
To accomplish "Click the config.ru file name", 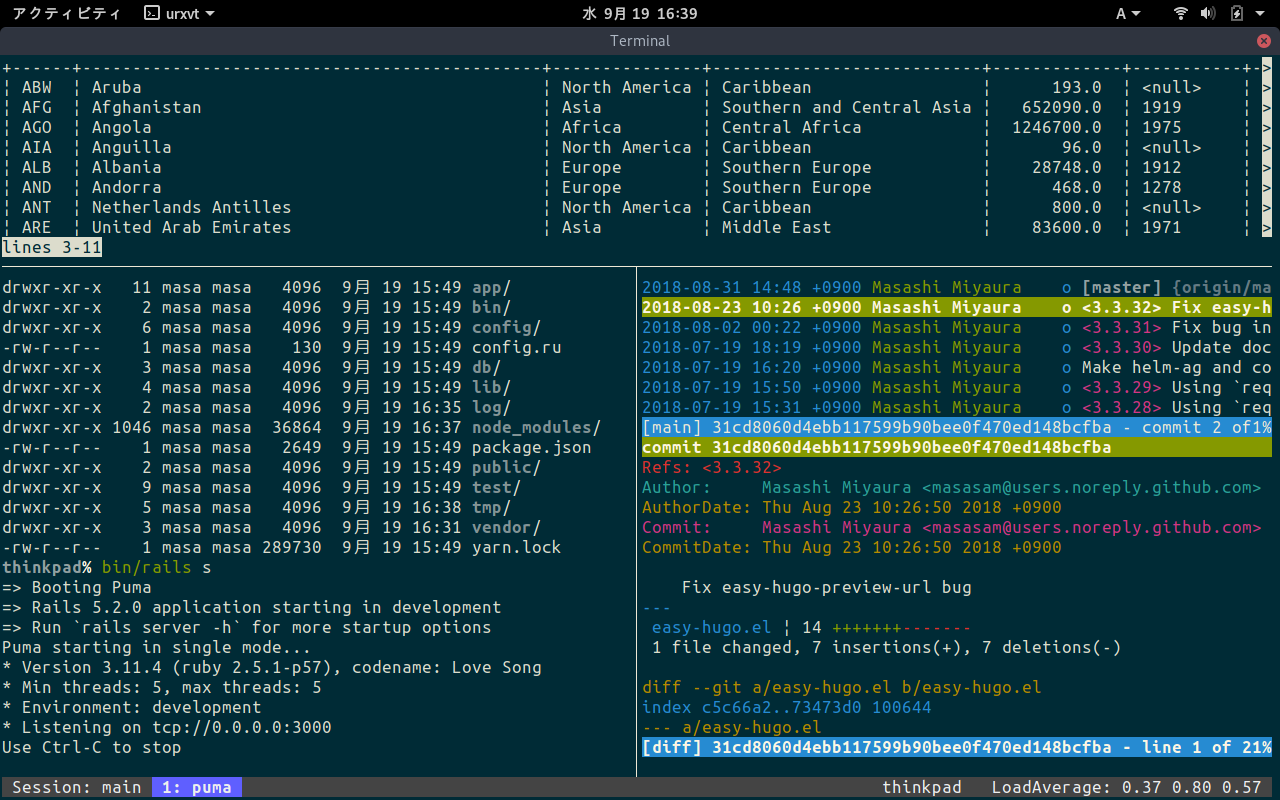I will (x=517, y=347).
